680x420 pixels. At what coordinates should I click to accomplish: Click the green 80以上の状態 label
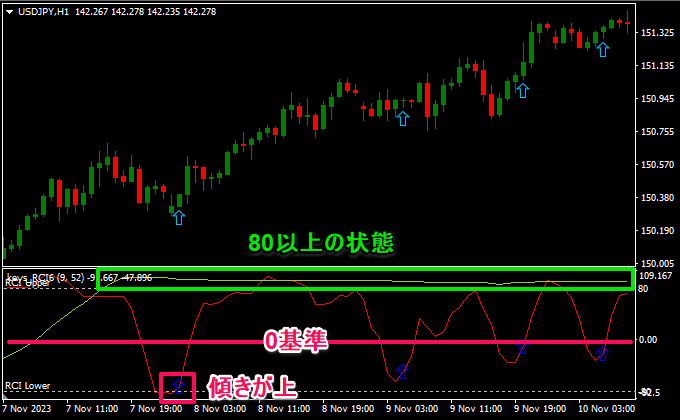(x=322, y=243)
